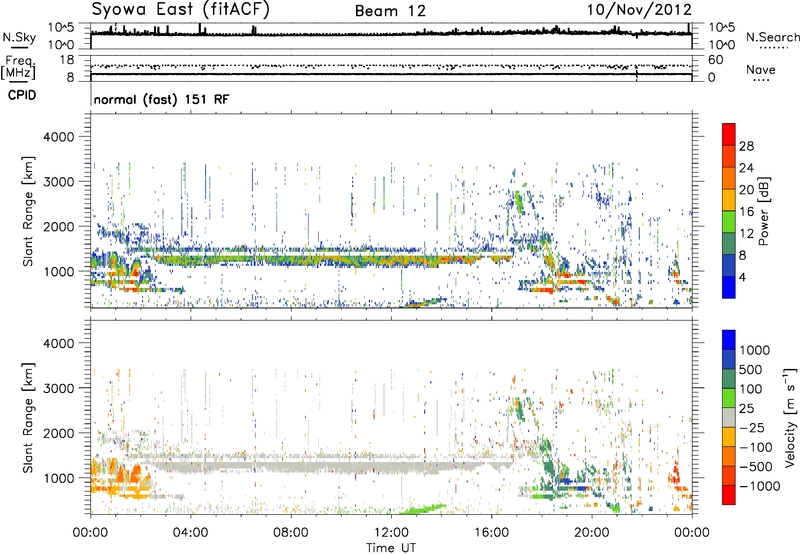Click the '20' label on the power scale
The width and height of the screenshot is (800, 554).
pos(746,190)
